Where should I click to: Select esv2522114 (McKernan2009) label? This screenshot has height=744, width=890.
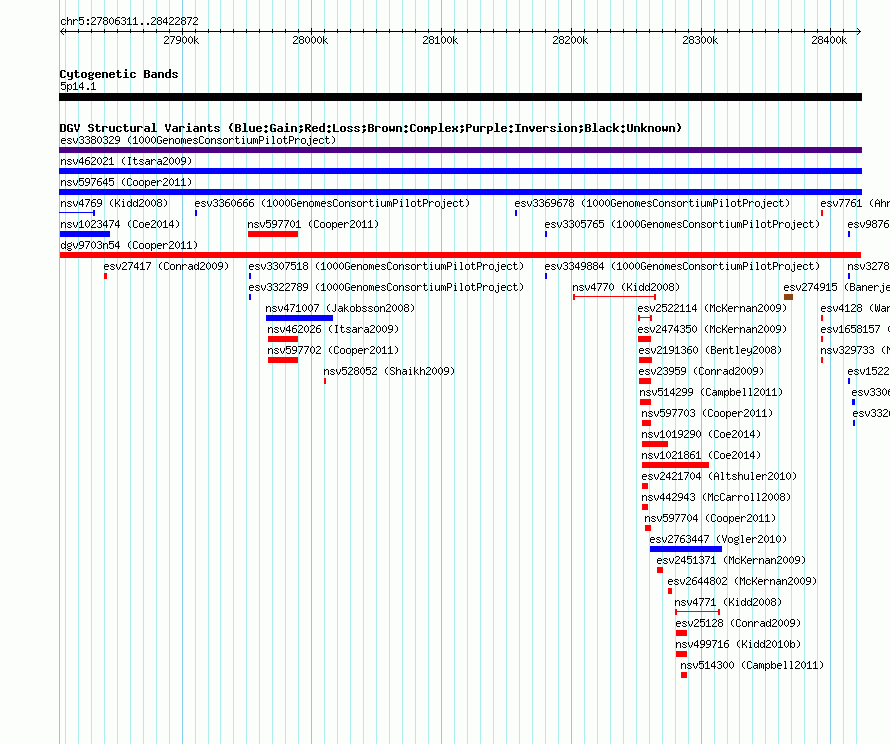[x=712, y=308]
